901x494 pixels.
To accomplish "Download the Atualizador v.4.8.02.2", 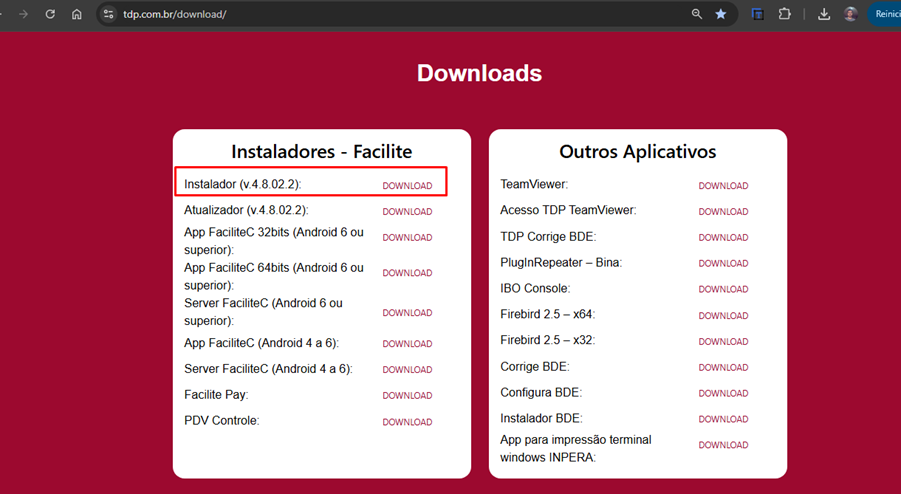I will (x=407, y=212).
